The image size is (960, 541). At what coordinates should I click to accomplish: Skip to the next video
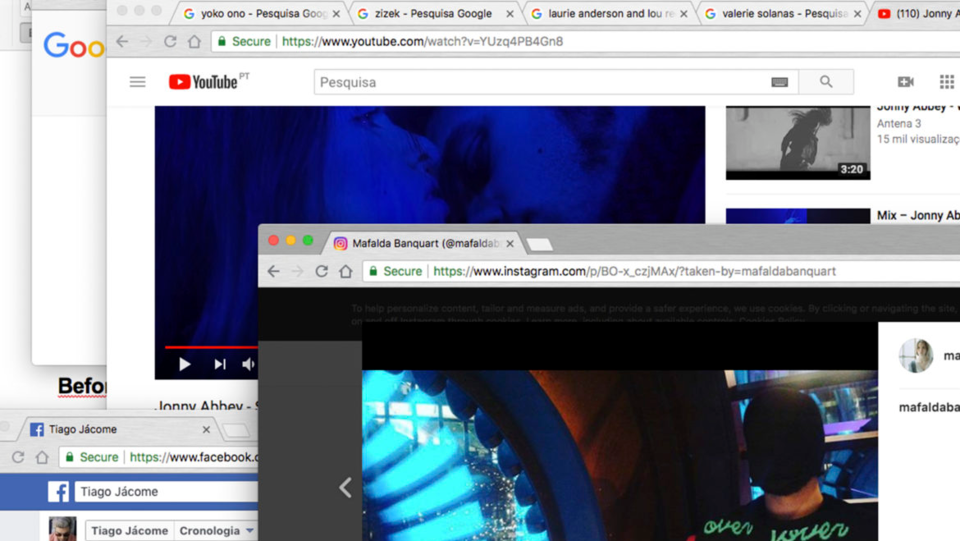coord(219,364)
